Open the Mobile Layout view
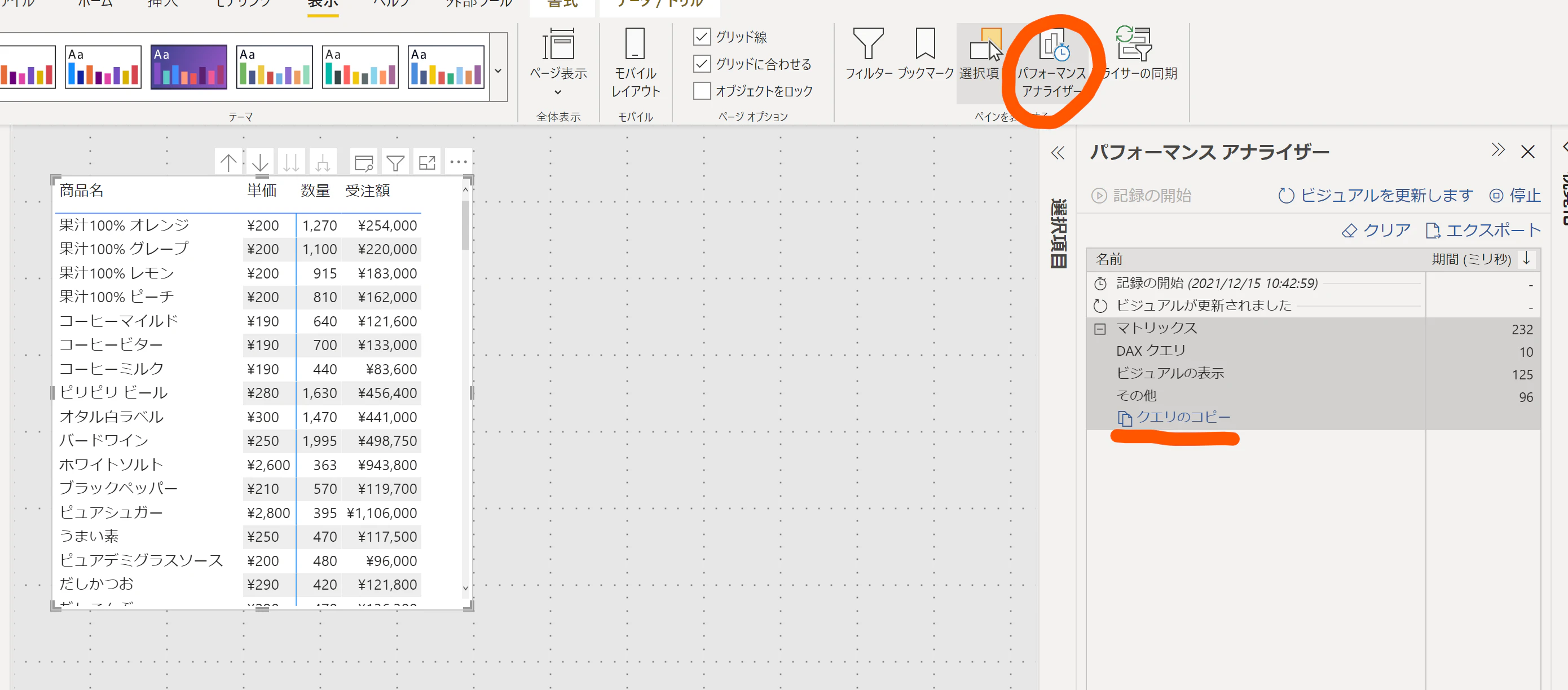This screenshot has width=1568, height=690. tap(635, 62)
